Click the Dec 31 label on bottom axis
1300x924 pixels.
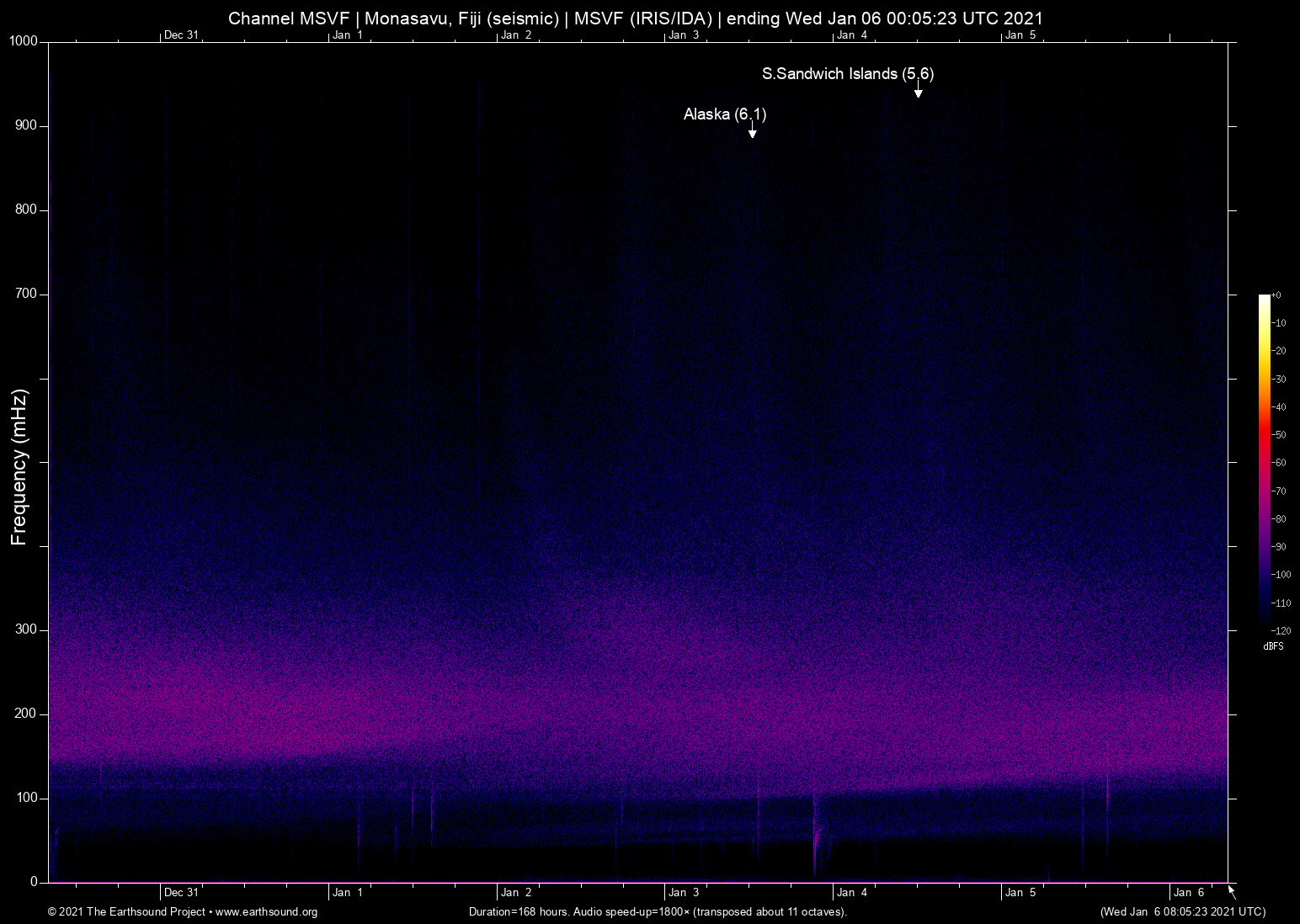point(181,893)
